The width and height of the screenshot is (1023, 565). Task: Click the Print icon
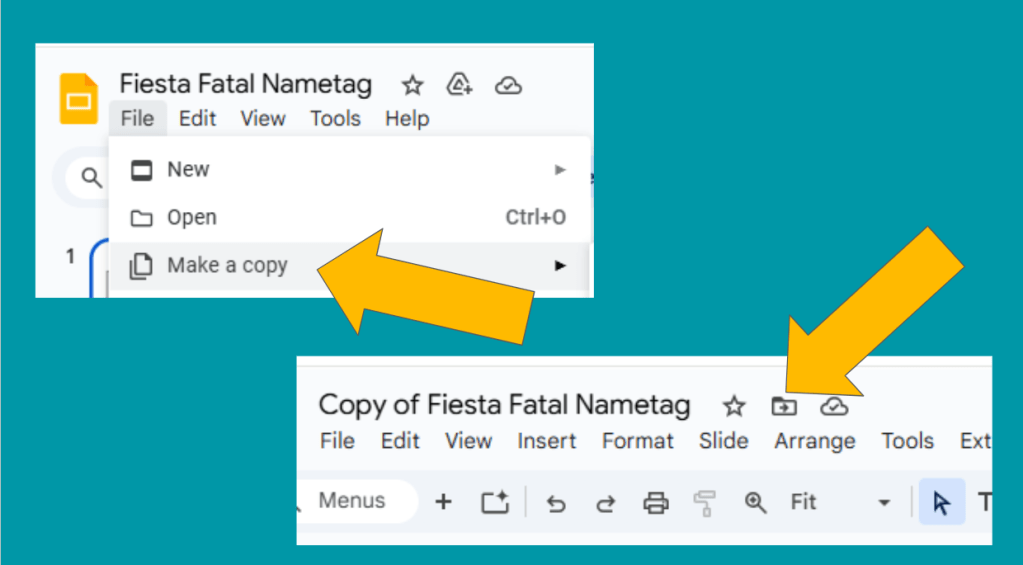(656, 503)
